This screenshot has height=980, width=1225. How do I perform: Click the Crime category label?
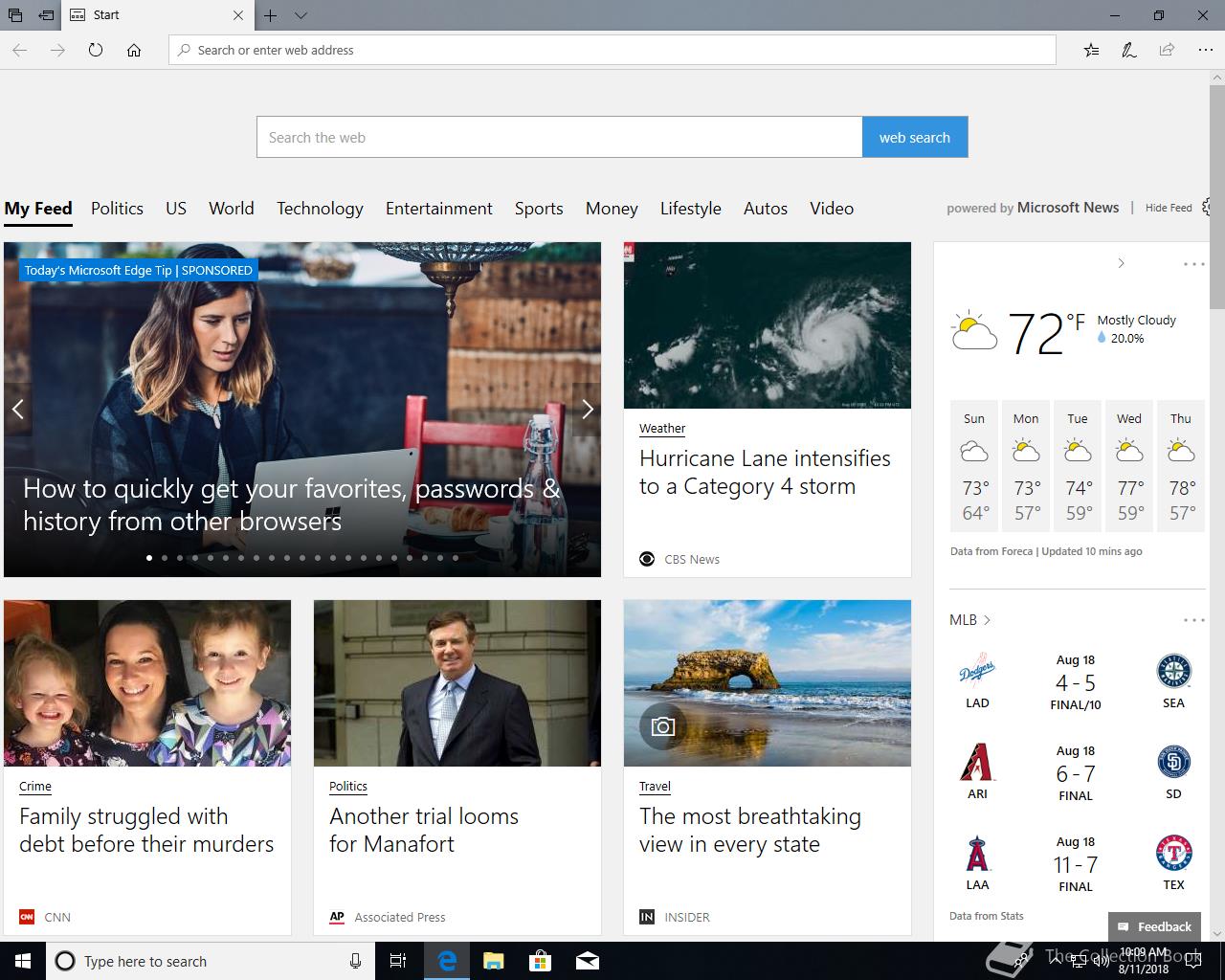pos(35,786)
